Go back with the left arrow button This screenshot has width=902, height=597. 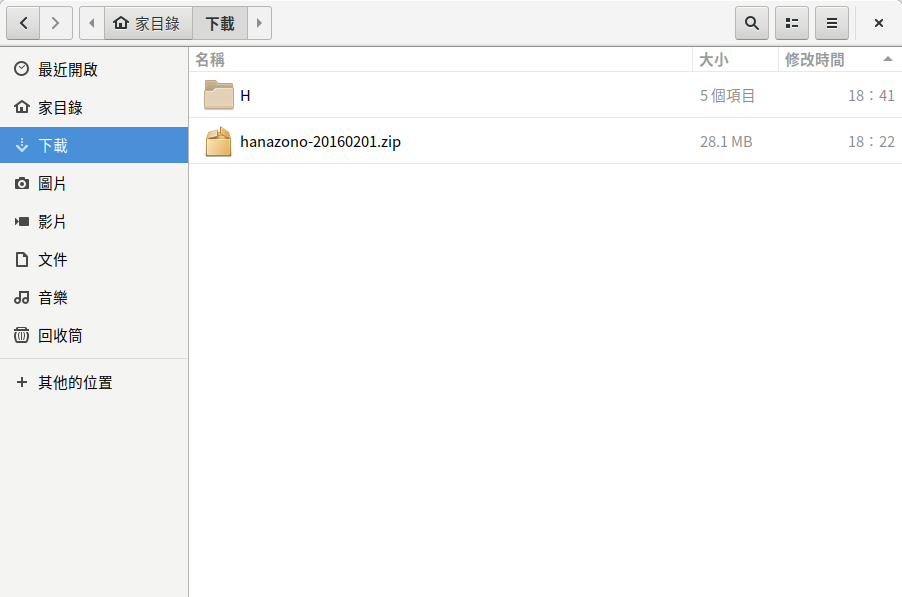click(23, 23)
